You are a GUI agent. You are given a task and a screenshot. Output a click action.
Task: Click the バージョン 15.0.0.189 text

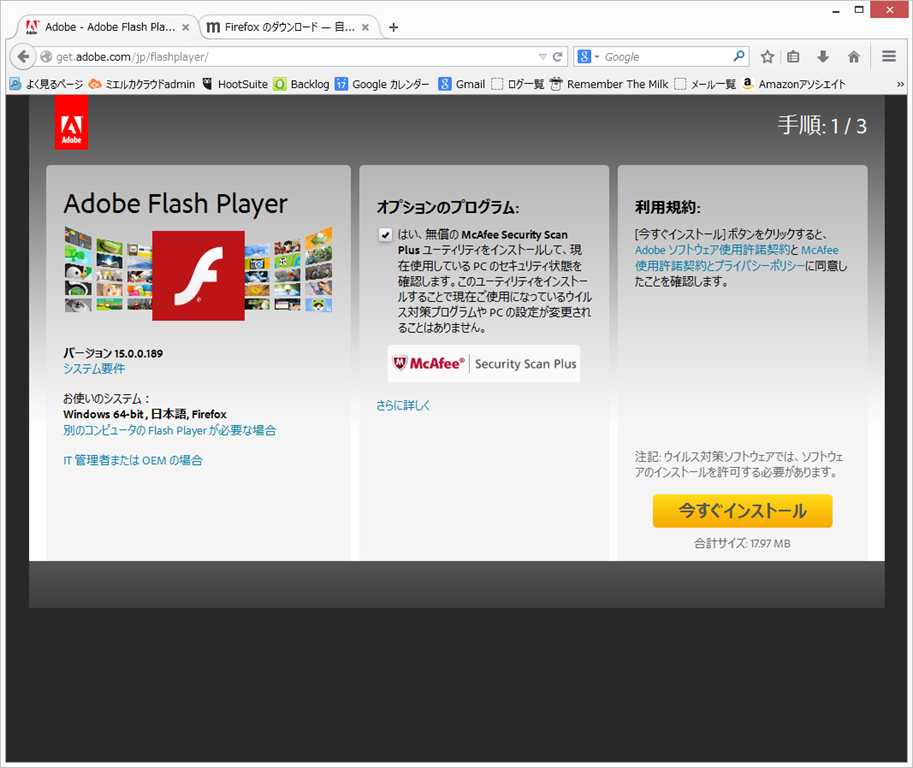point(113,353)
